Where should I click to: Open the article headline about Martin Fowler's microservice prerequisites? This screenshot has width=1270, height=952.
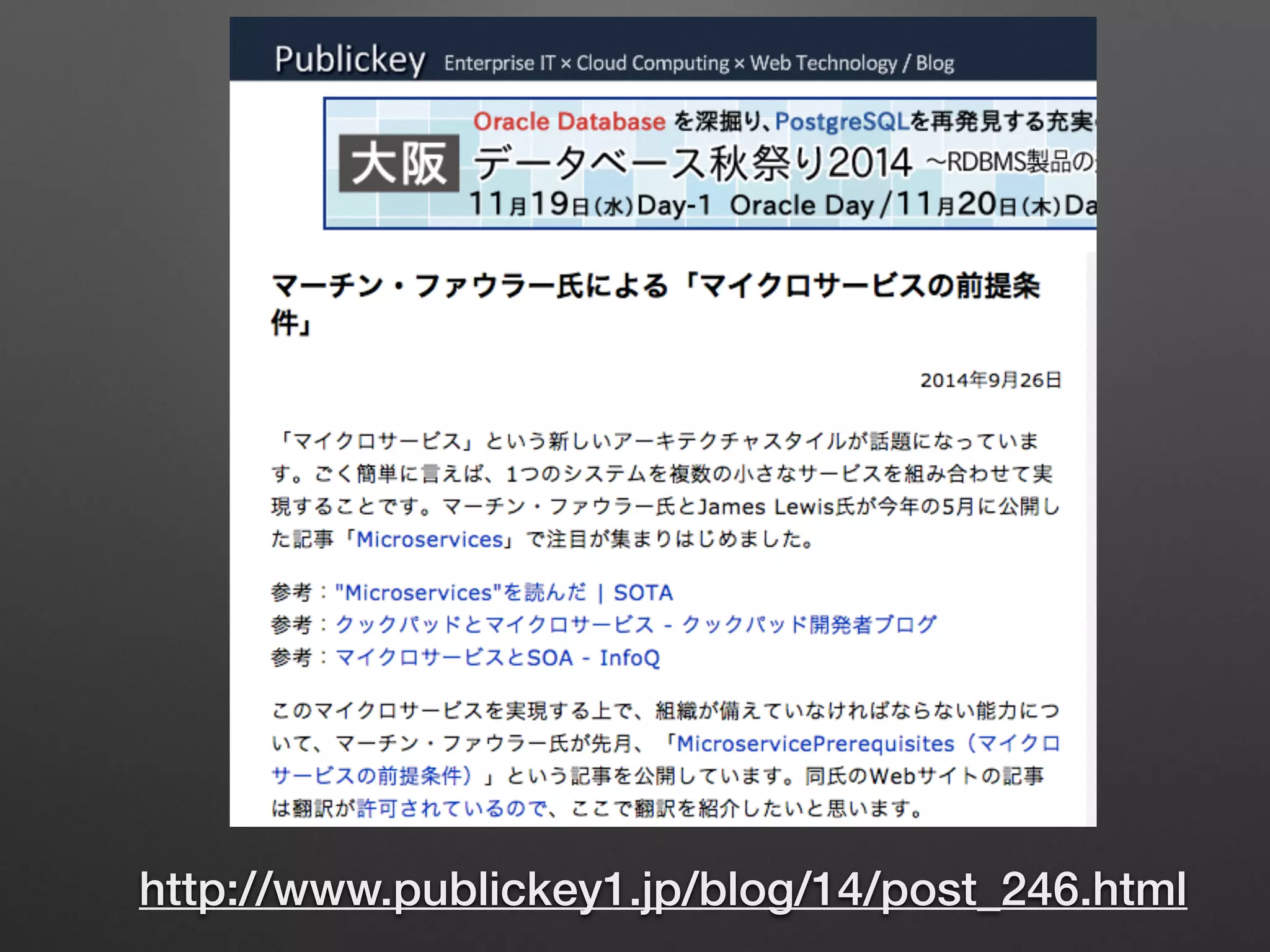(655, 304)
